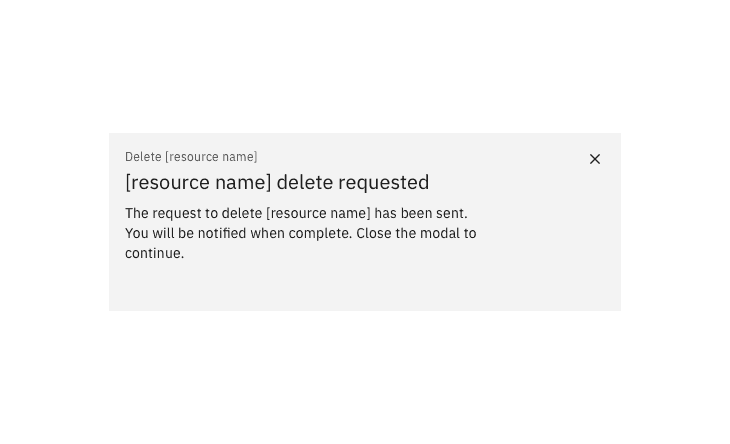Viewport: 730px width, 444px height.
Task: Click the text "Close the modal to"
Action: click(416, 233)
